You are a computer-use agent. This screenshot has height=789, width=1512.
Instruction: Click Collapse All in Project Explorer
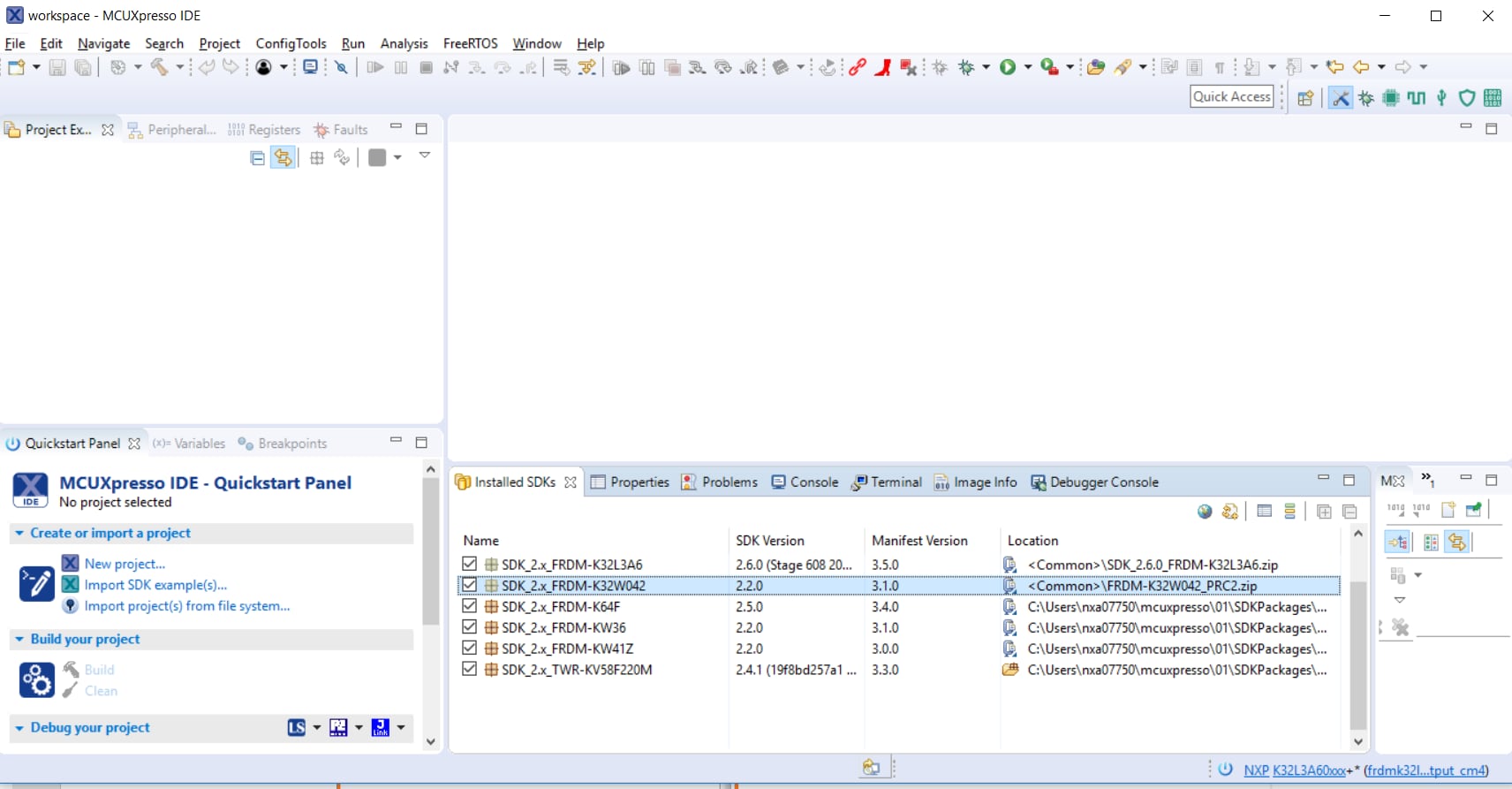257,158
